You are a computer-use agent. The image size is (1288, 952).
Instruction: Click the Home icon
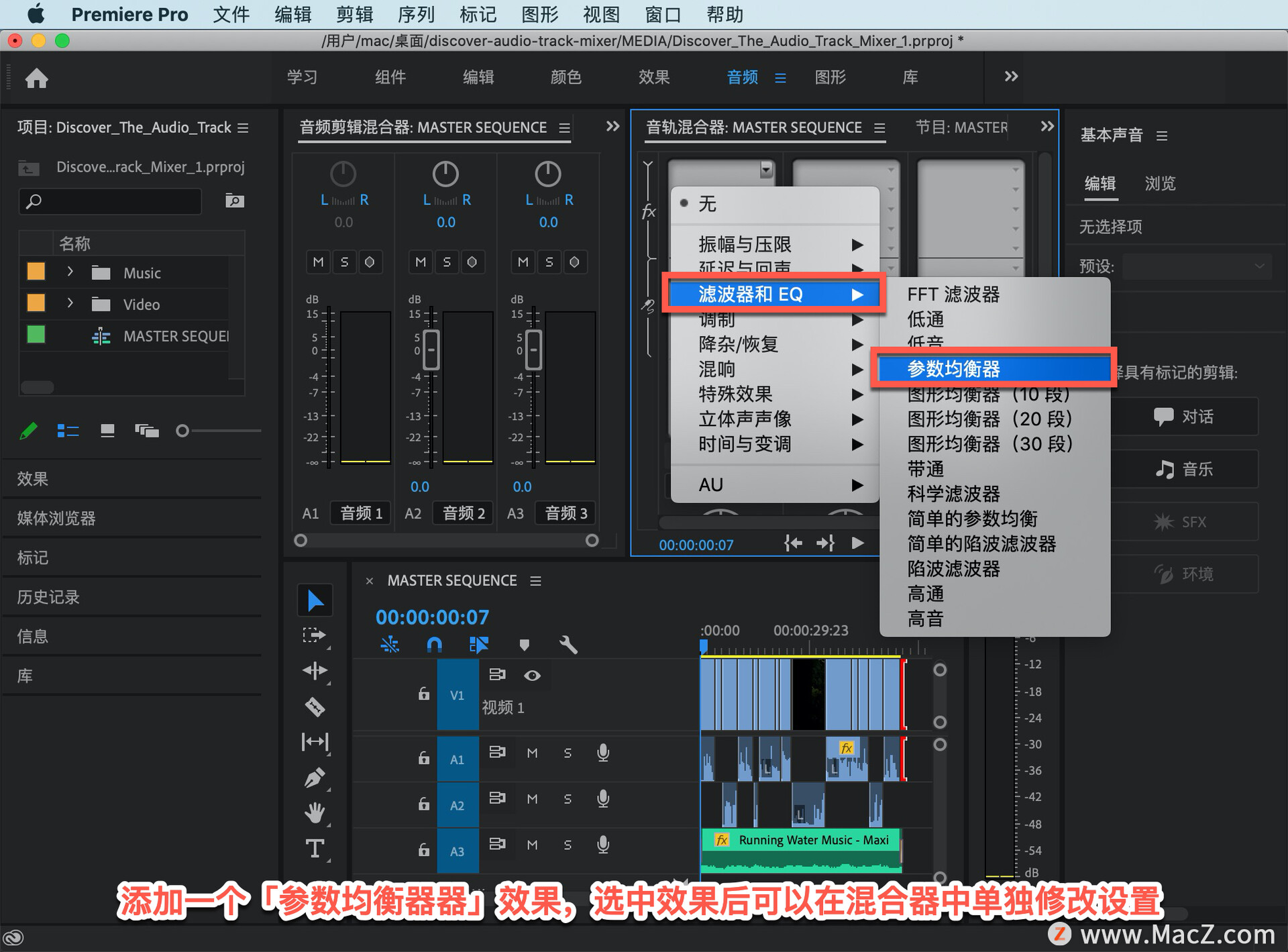coord(37,78)
